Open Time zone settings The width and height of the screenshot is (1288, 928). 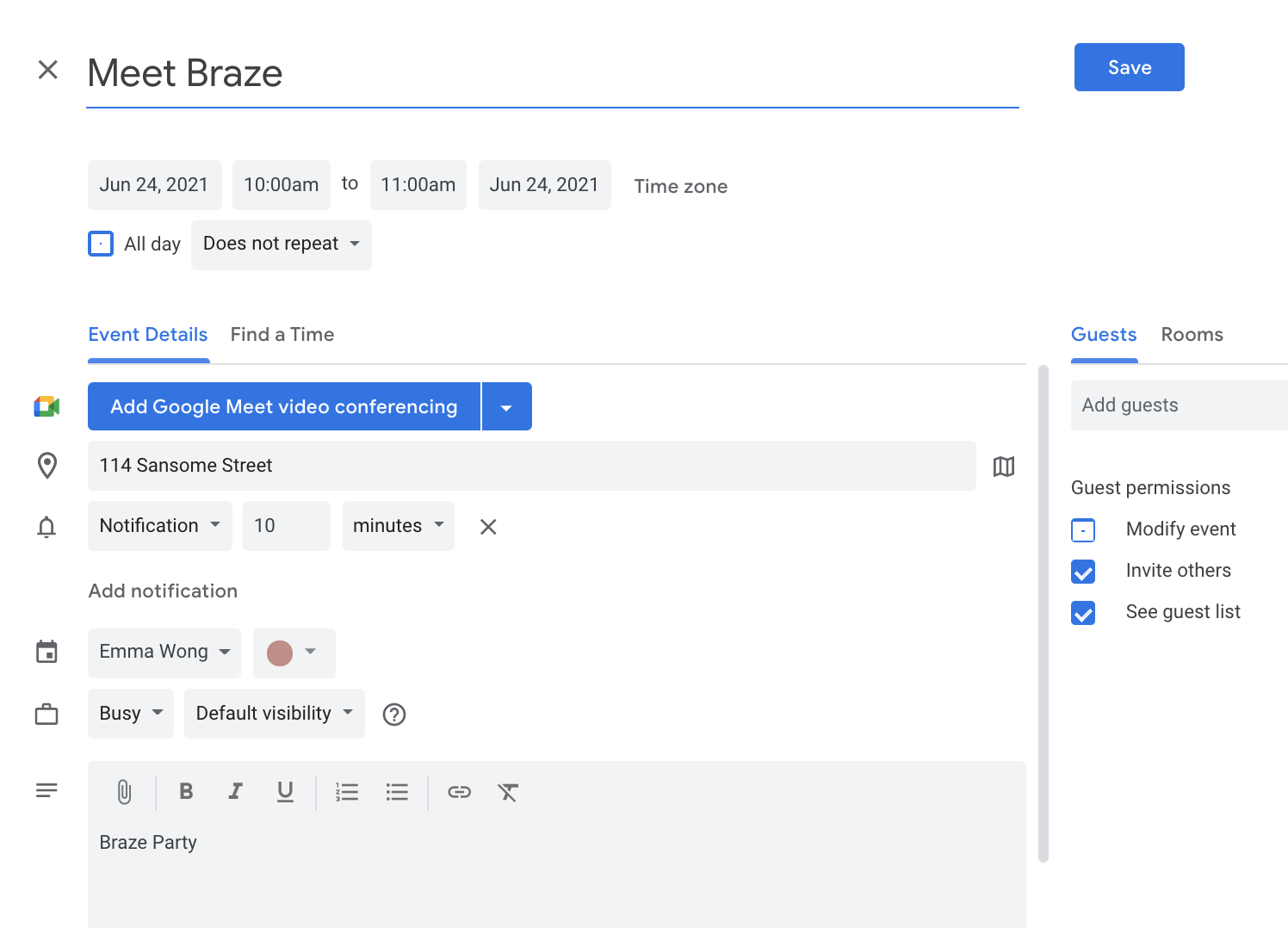point(681,187)
